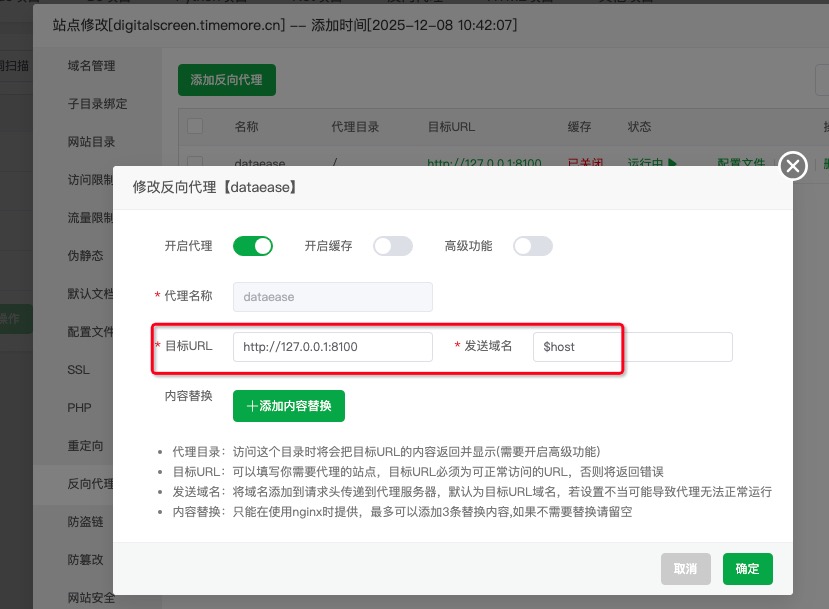Open the SSL settings tab
The height and width of the screenshot is (609, 829).
pyautogui.click(x=79, y=370)
